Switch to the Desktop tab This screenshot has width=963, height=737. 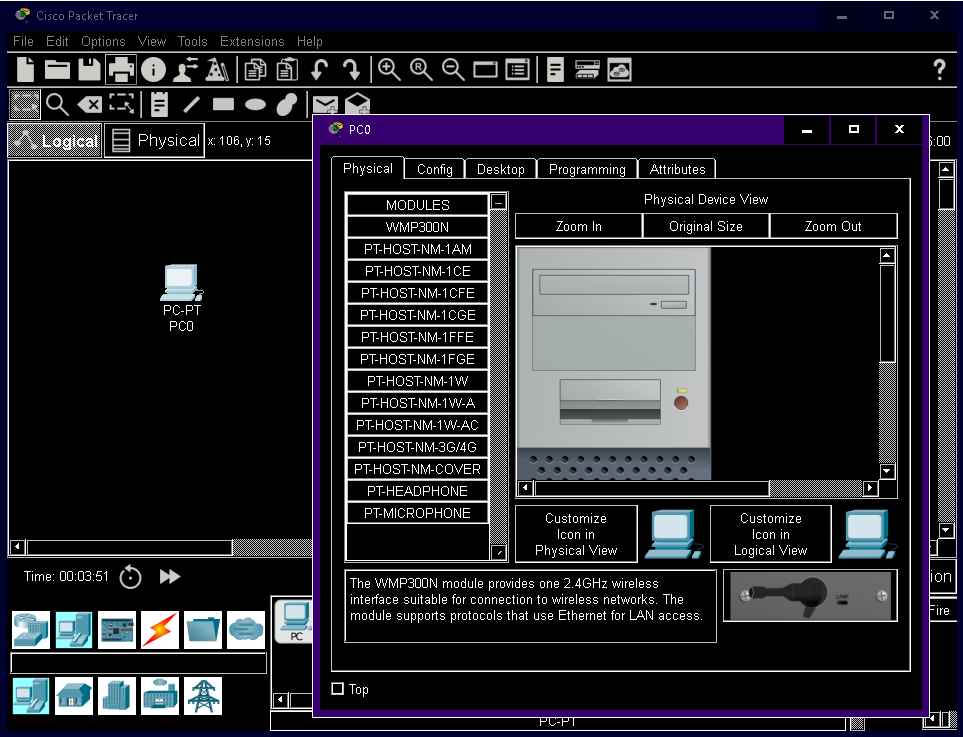pyautogui.click(x=500, y=169)
